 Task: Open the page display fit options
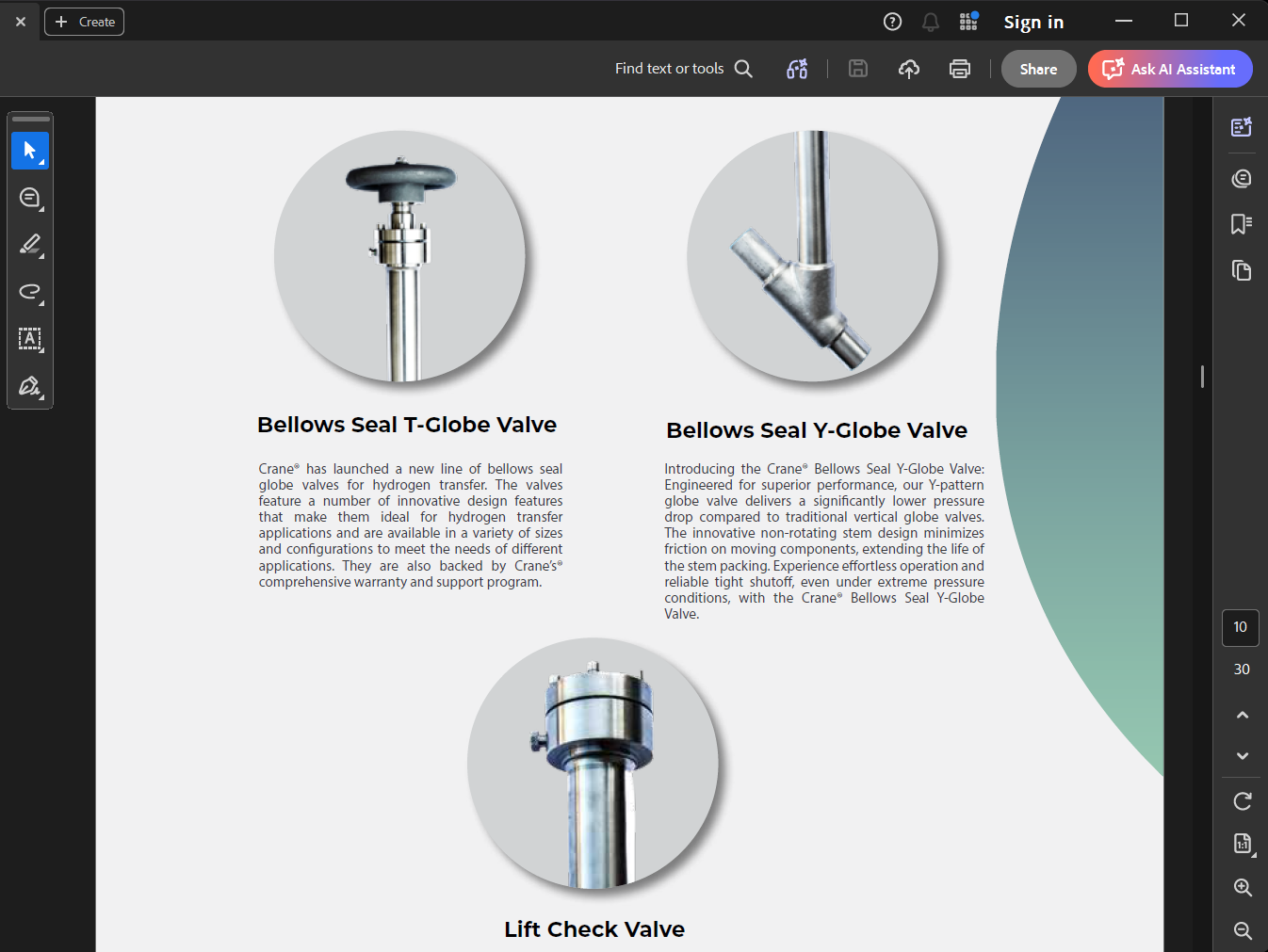[x=1243, y=844]
